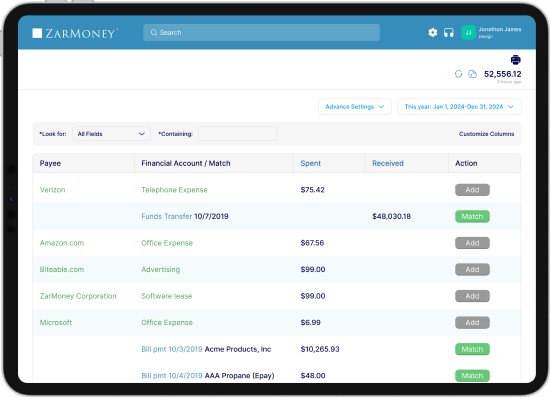Click the Financial Account / Match header
The height and width of the screenshot is (398, 550).
(x=186, y=163)
